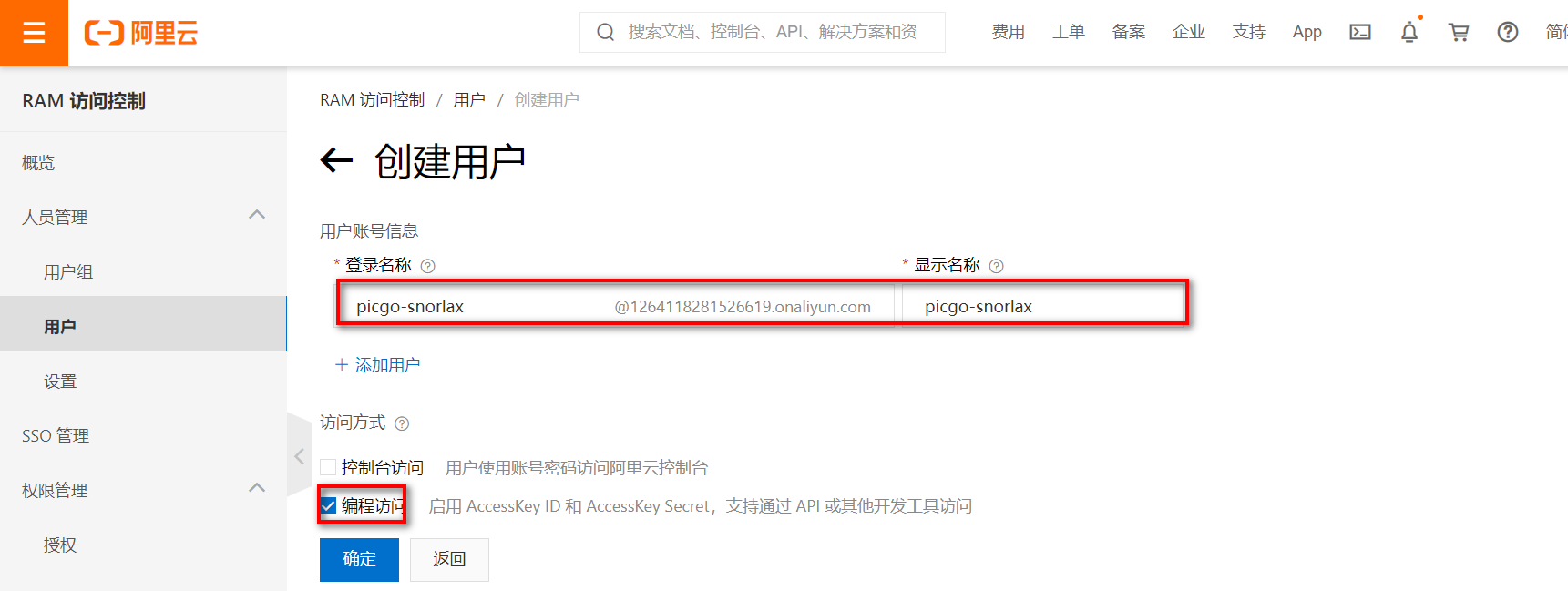Go to RAM 访问控制 breadcrumb
The width and height of the screenshot is (1568, 591).
372,100
